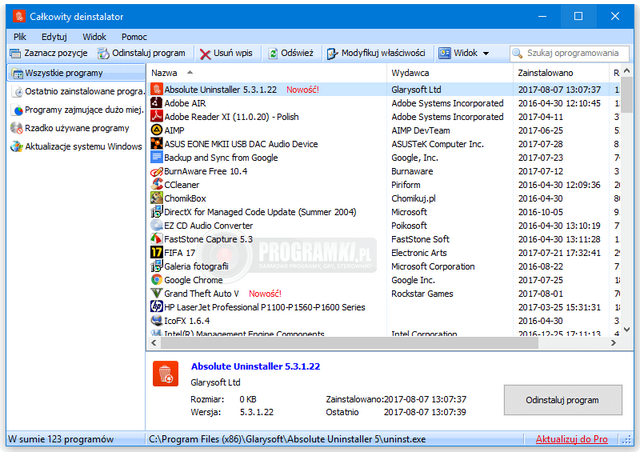The width and height of the screenshot is (643, 453).
Task: Click the Modyfikuj właściwości icon
Action: [333, 53]
